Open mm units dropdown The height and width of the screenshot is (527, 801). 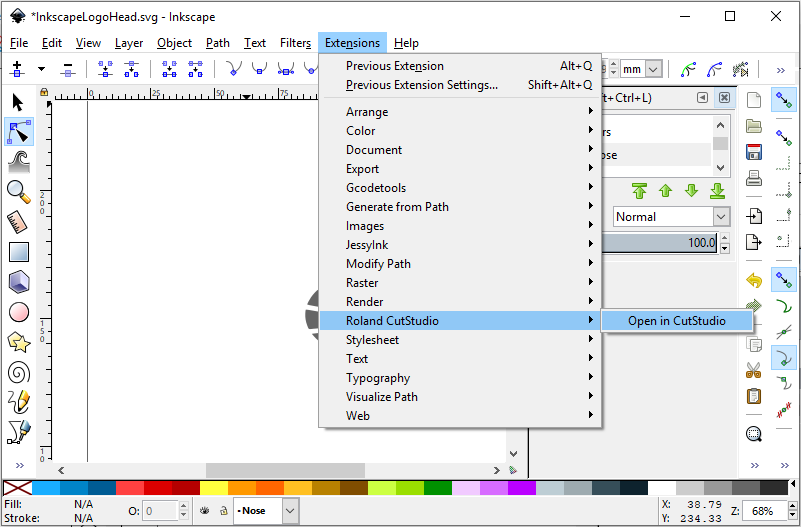click(653, 69)
